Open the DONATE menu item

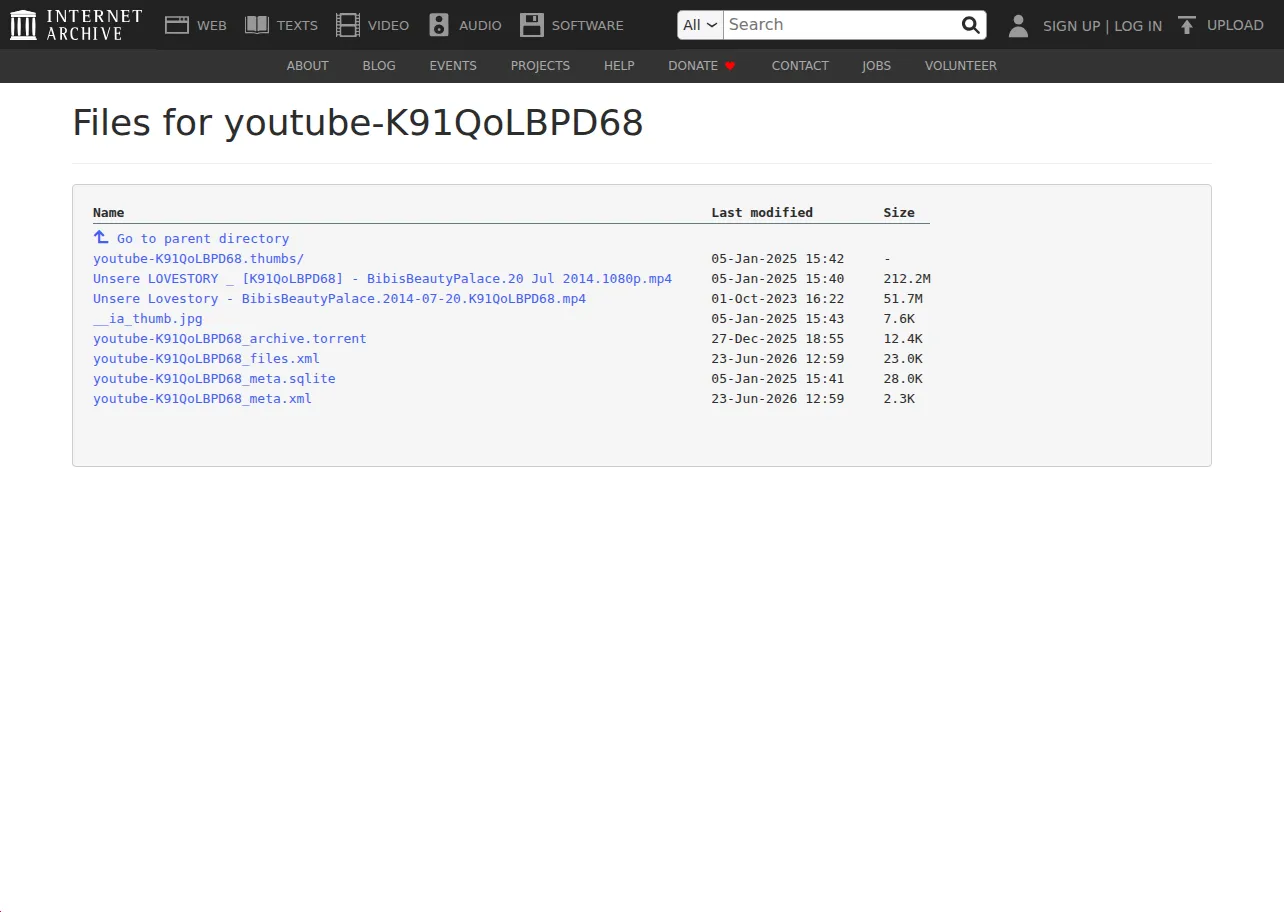coord(693,66)
